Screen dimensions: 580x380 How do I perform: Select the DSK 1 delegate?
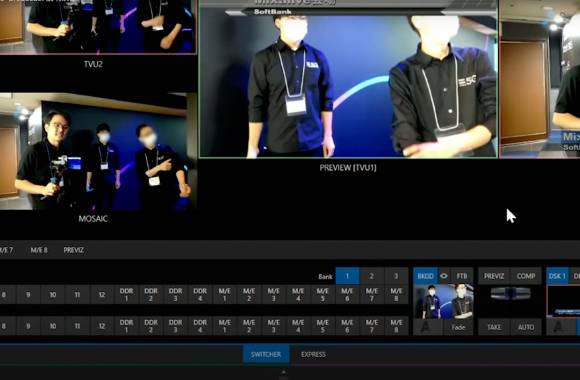[557, 276]
